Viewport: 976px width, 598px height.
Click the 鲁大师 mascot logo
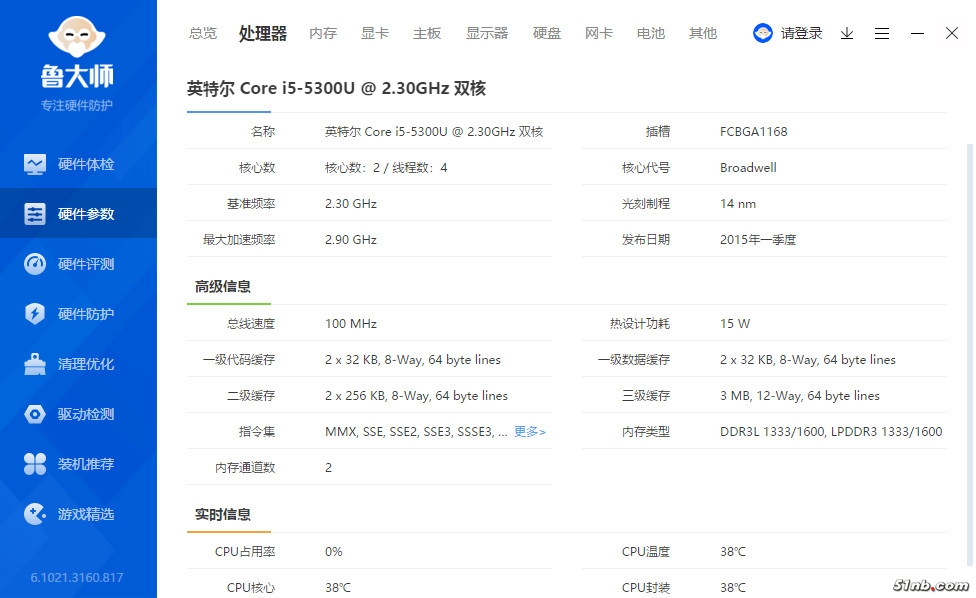[x=77, y=37]
